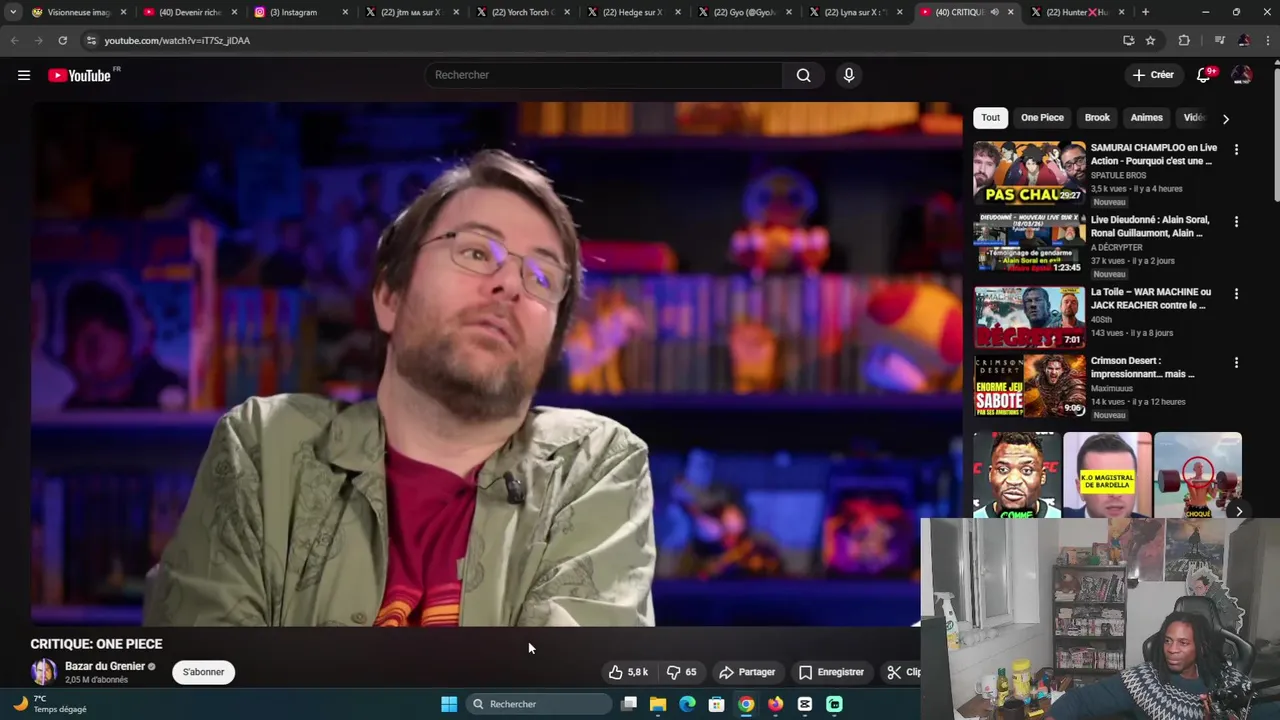The width and height of the screenshot is (1280, 720).
Task: Mute the playing CRITIQUE tab audio icon
Action: (994, 12)
